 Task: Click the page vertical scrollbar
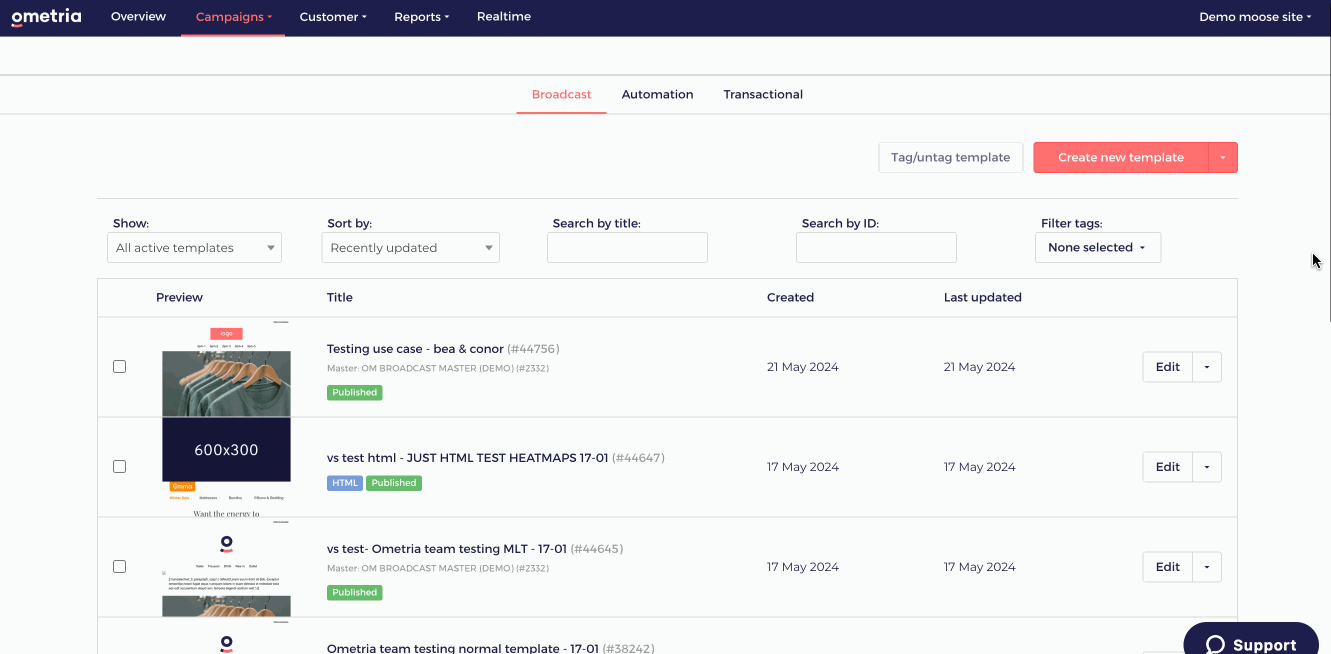pyautogui.click(x=1327, y=180)
